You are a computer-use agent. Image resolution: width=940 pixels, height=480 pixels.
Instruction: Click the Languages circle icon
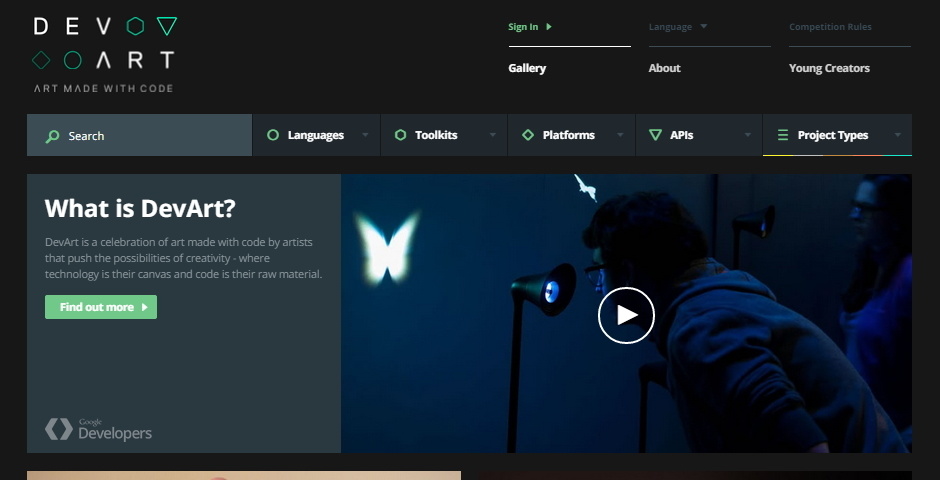point(273,135)
